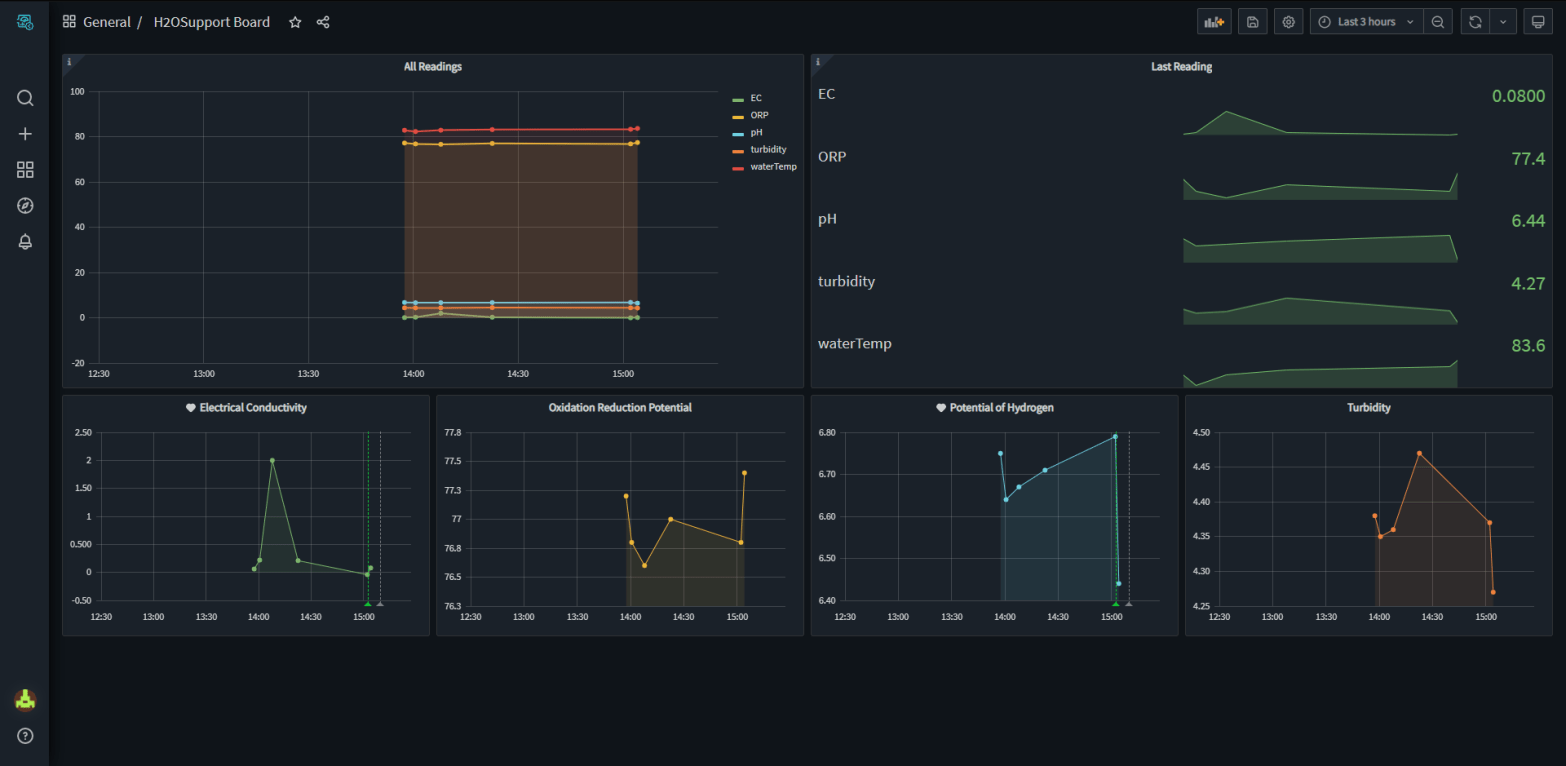
Task: Click the Create plus icon in sidebar
Action: tap(25, 134)
